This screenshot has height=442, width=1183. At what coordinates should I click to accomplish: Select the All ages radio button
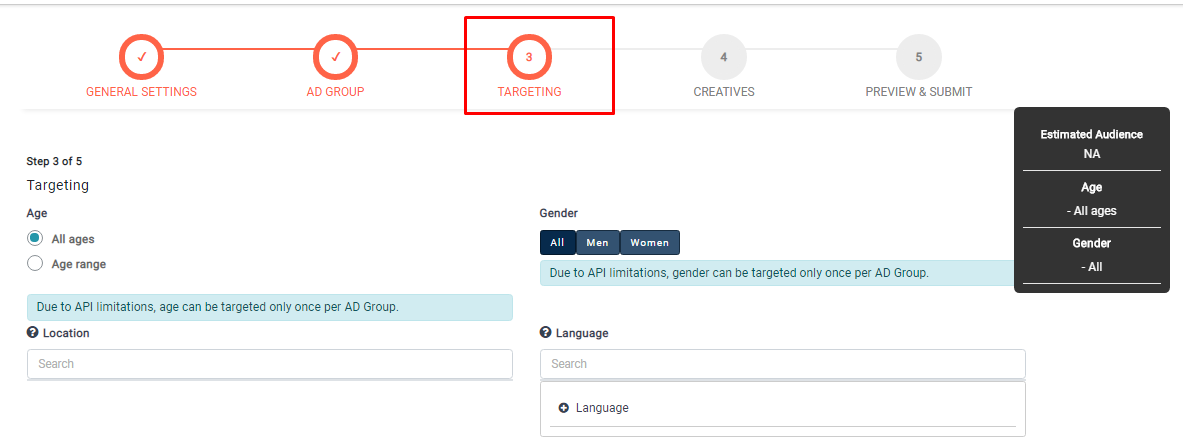pyautogui.click(x=36, y=239)
